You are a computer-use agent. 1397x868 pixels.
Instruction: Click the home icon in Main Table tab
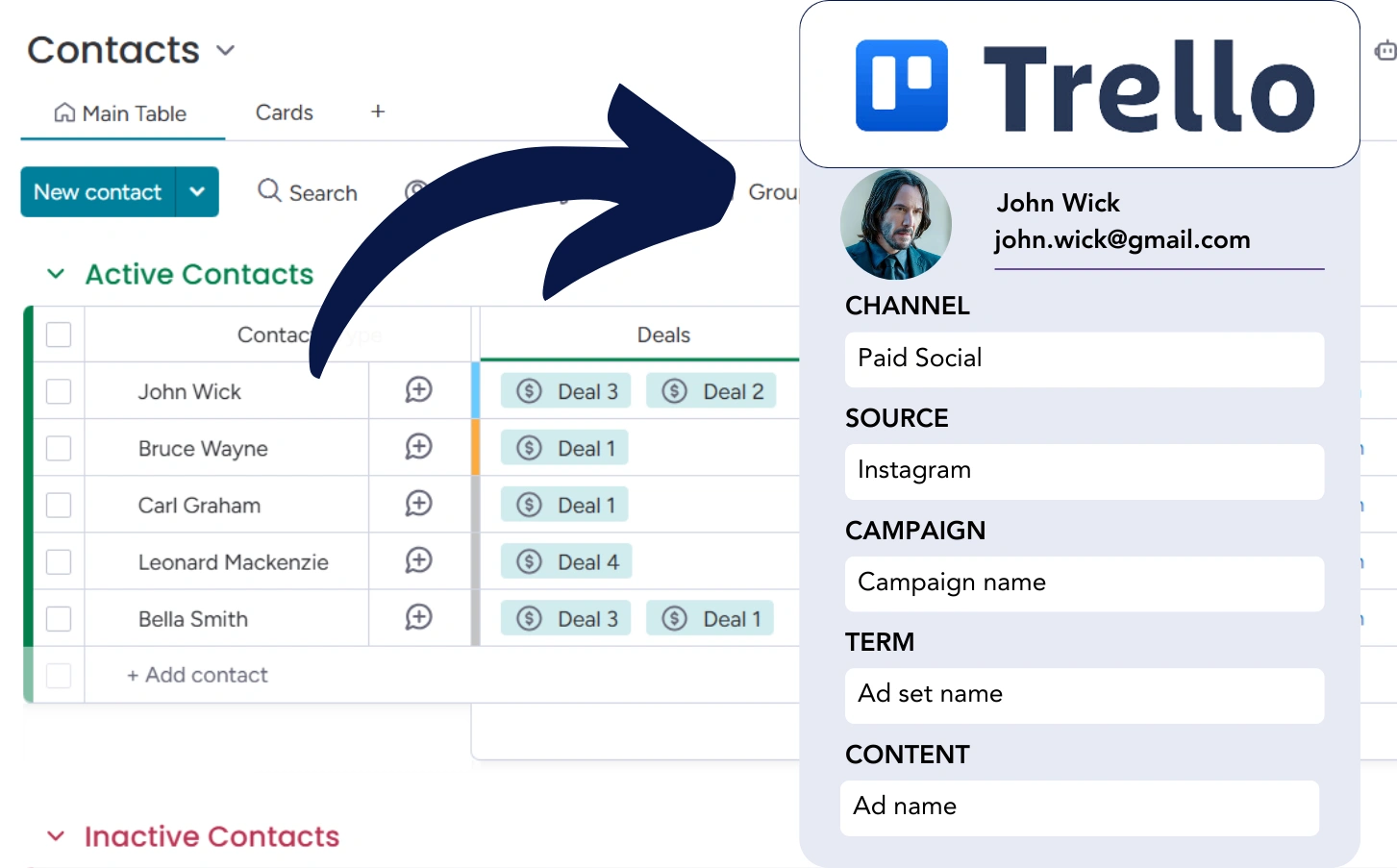pos(64,112)
